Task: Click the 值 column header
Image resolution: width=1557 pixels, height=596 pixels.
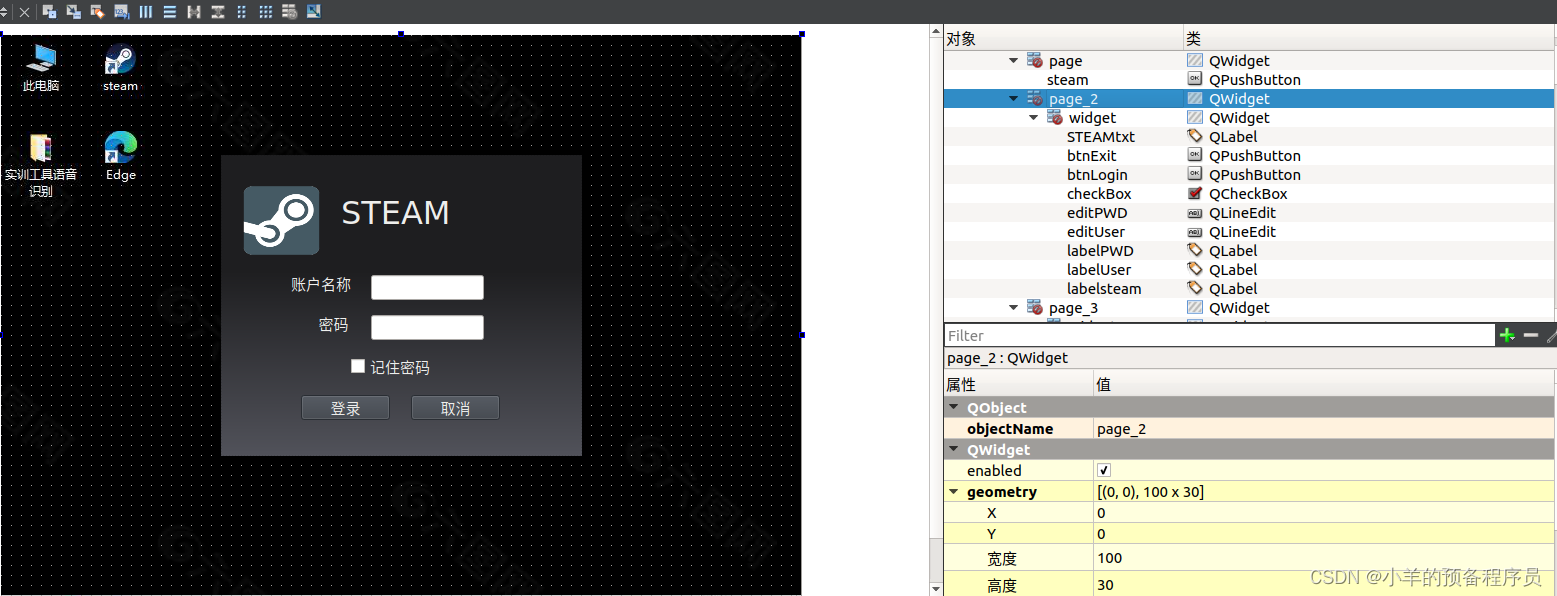Action: (1324, 384)
